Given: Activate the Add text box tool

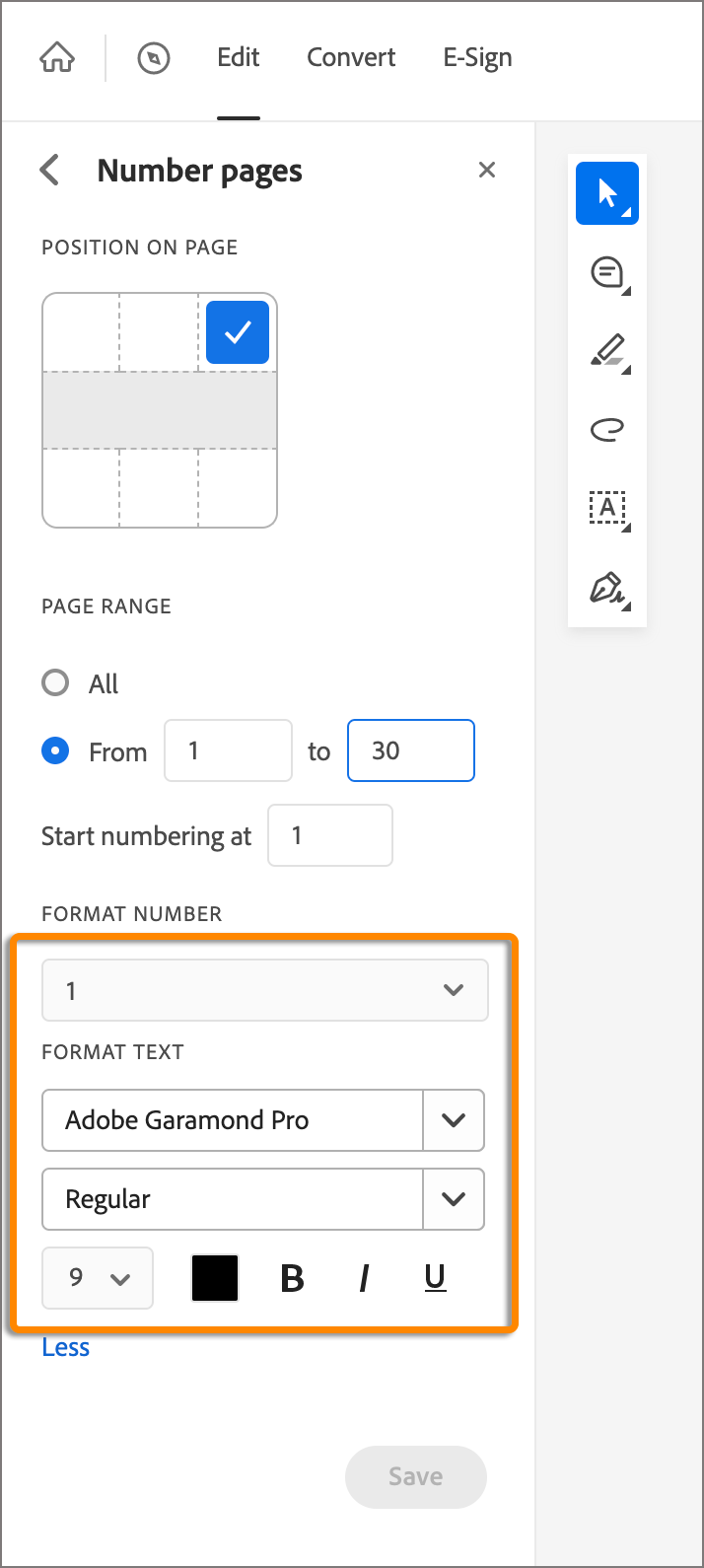Looking at the screenshot, I should click(x=606, y=509).
